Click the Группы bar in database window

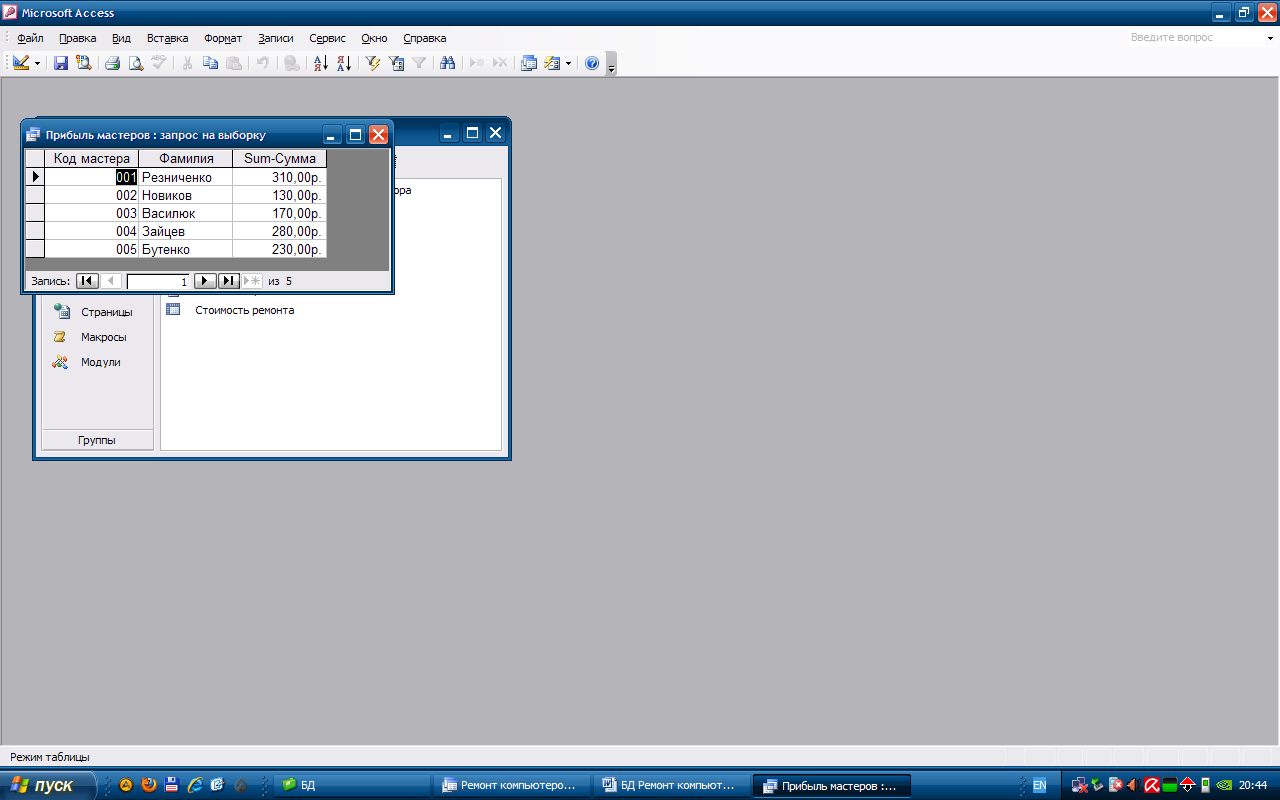(x=97, y=440)
